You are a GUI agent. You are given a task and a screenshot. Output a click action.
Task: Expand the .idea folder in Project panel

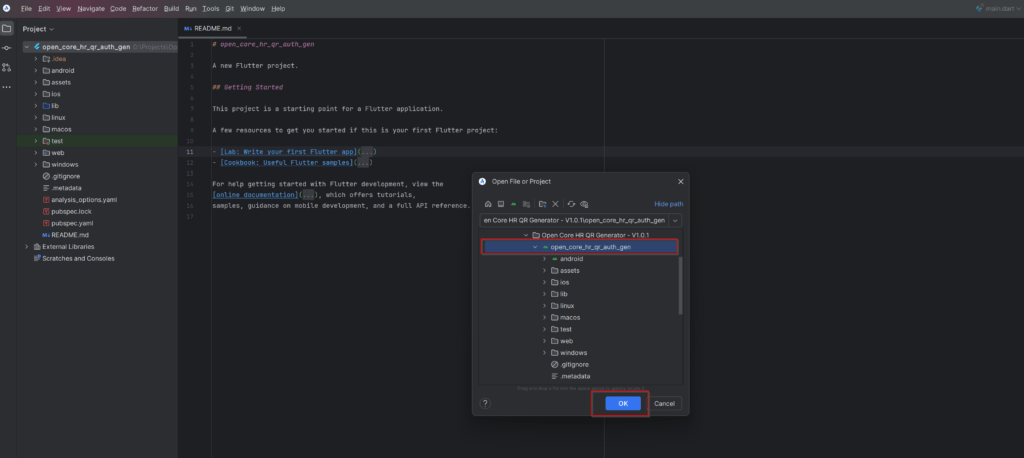[36, 59]
